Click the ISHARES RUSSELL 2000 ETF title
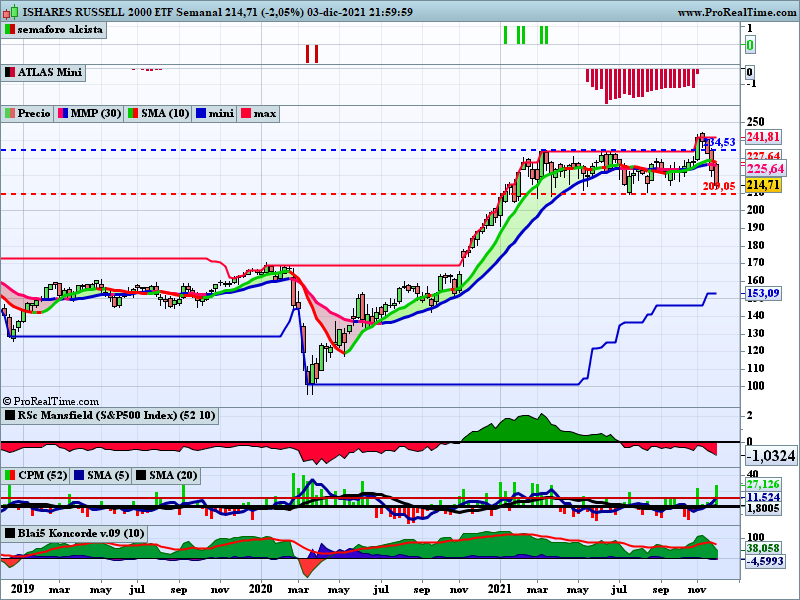Viewport: 800px width, 600px height. 98,12
